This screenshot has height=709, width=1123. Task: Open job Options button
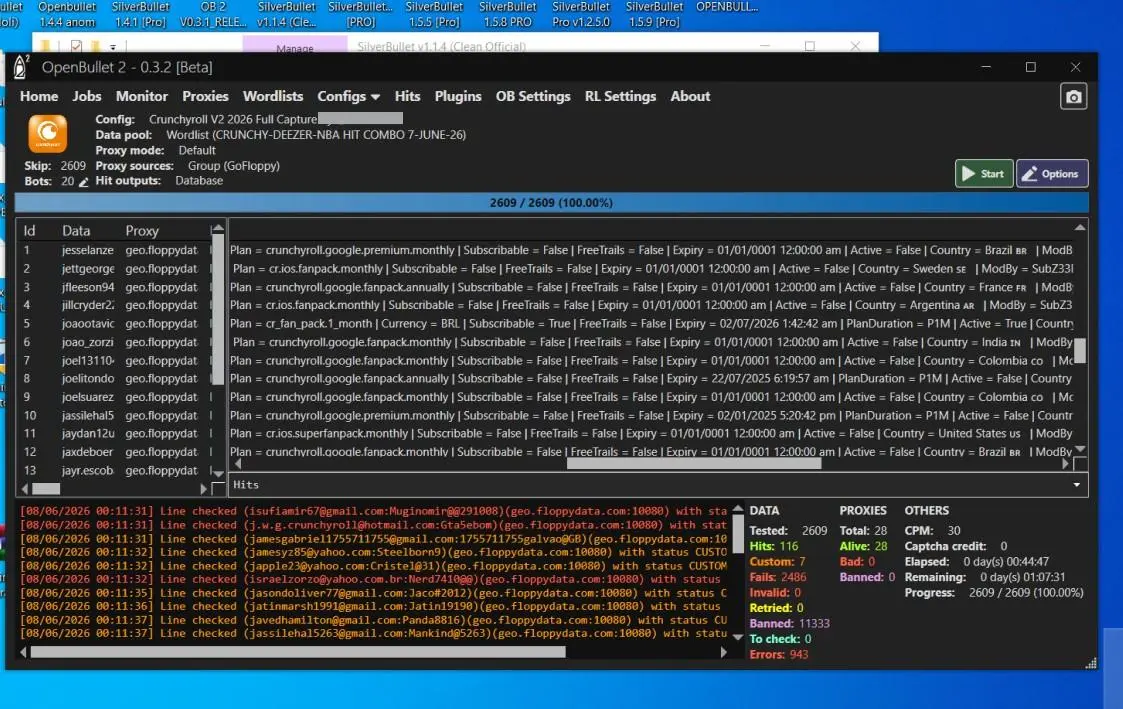pos(1051,173)
